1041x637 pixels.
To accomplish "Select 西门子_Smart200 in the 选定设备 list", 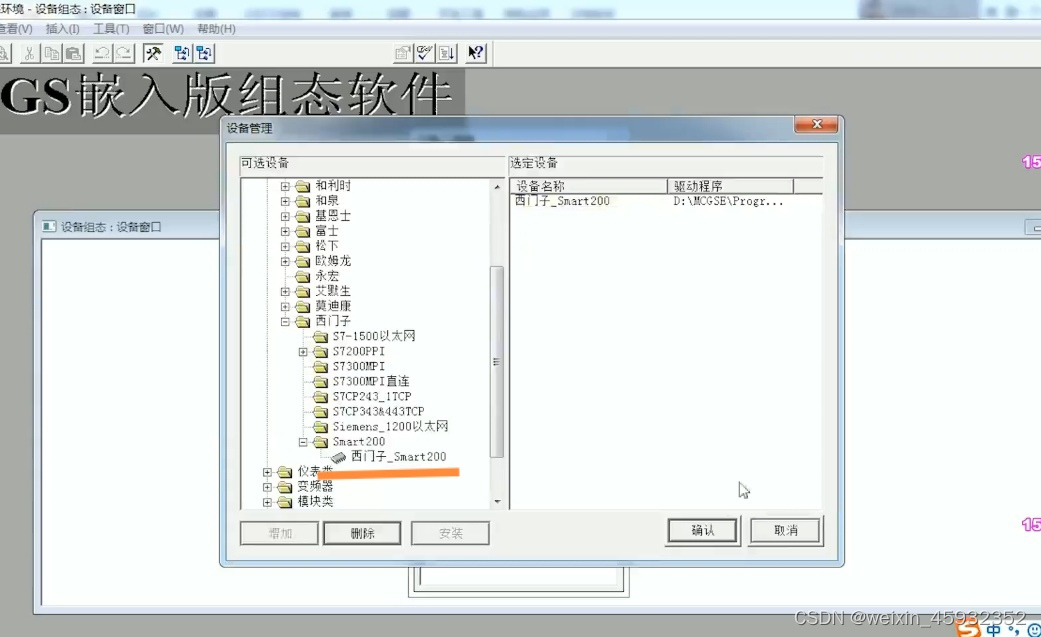I will tap(562, 201).
